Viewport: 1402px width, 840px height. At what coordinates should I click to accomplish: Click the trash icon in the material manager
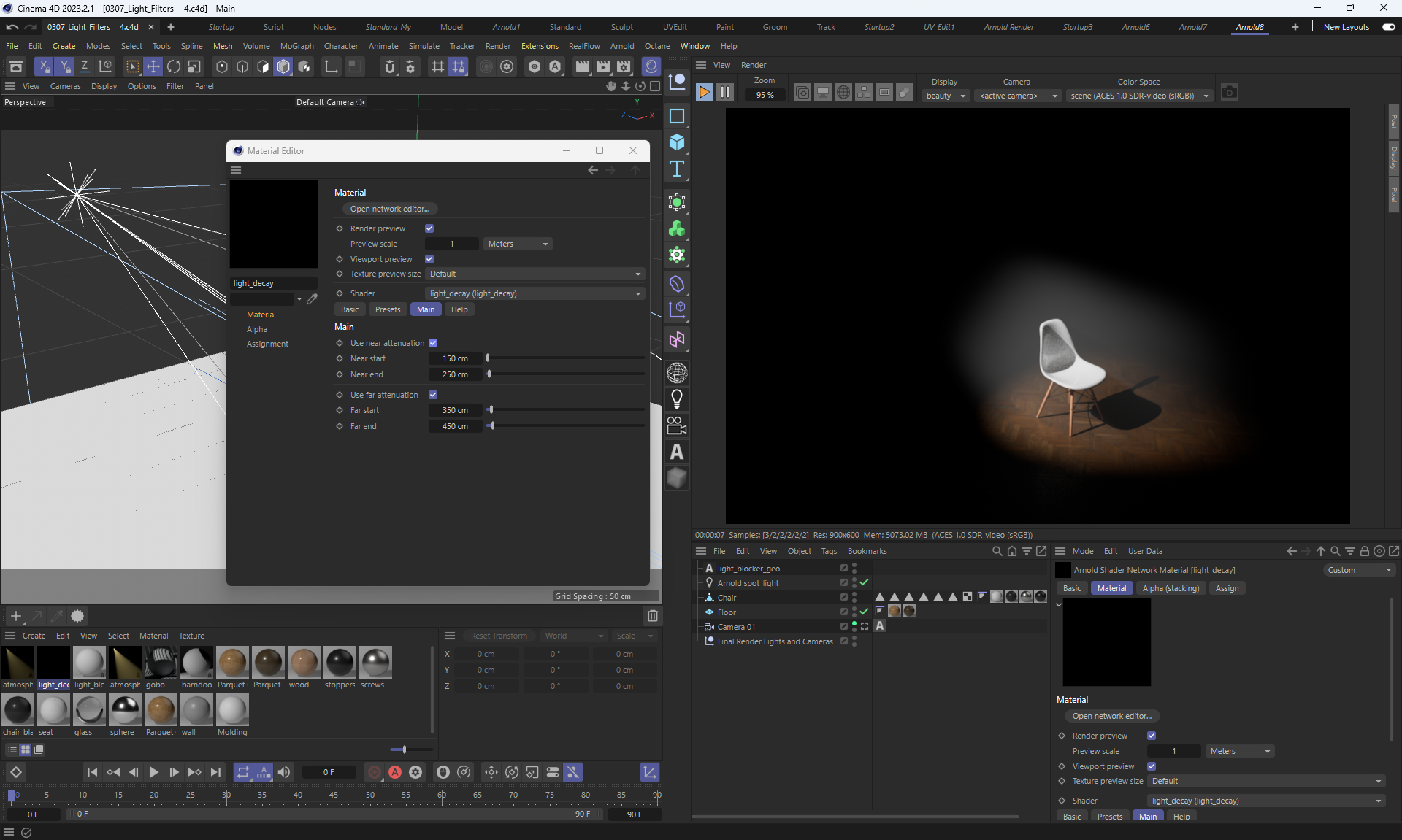tap(653, 616)
